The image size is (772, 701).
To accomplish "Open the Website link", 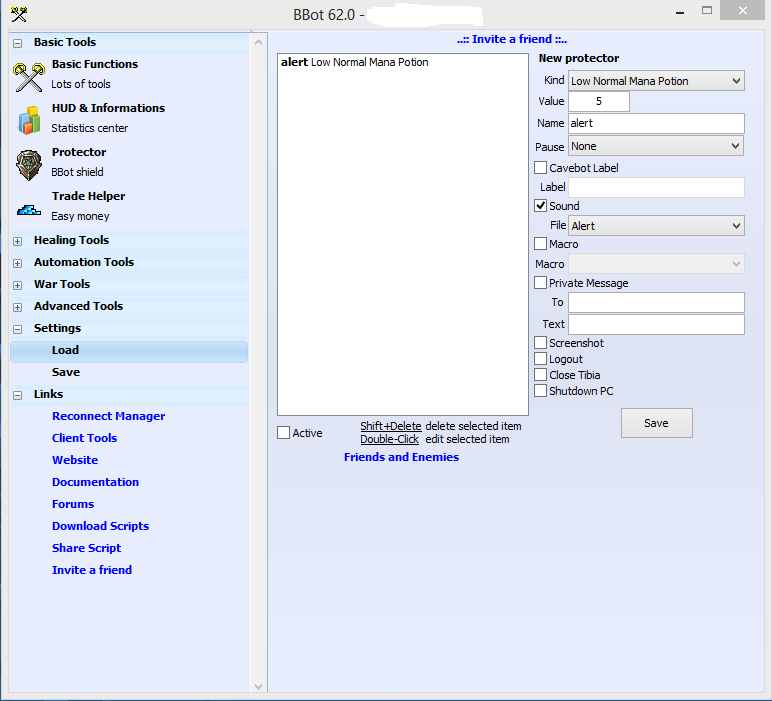I will [75, 460].
